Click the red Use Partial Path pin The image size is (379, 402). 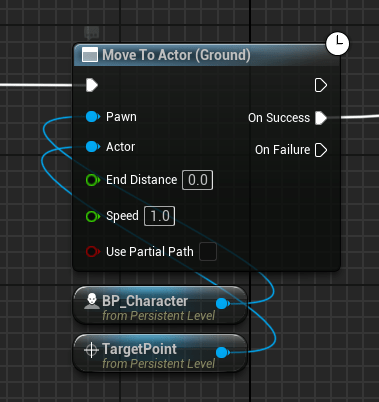(93, 252)
